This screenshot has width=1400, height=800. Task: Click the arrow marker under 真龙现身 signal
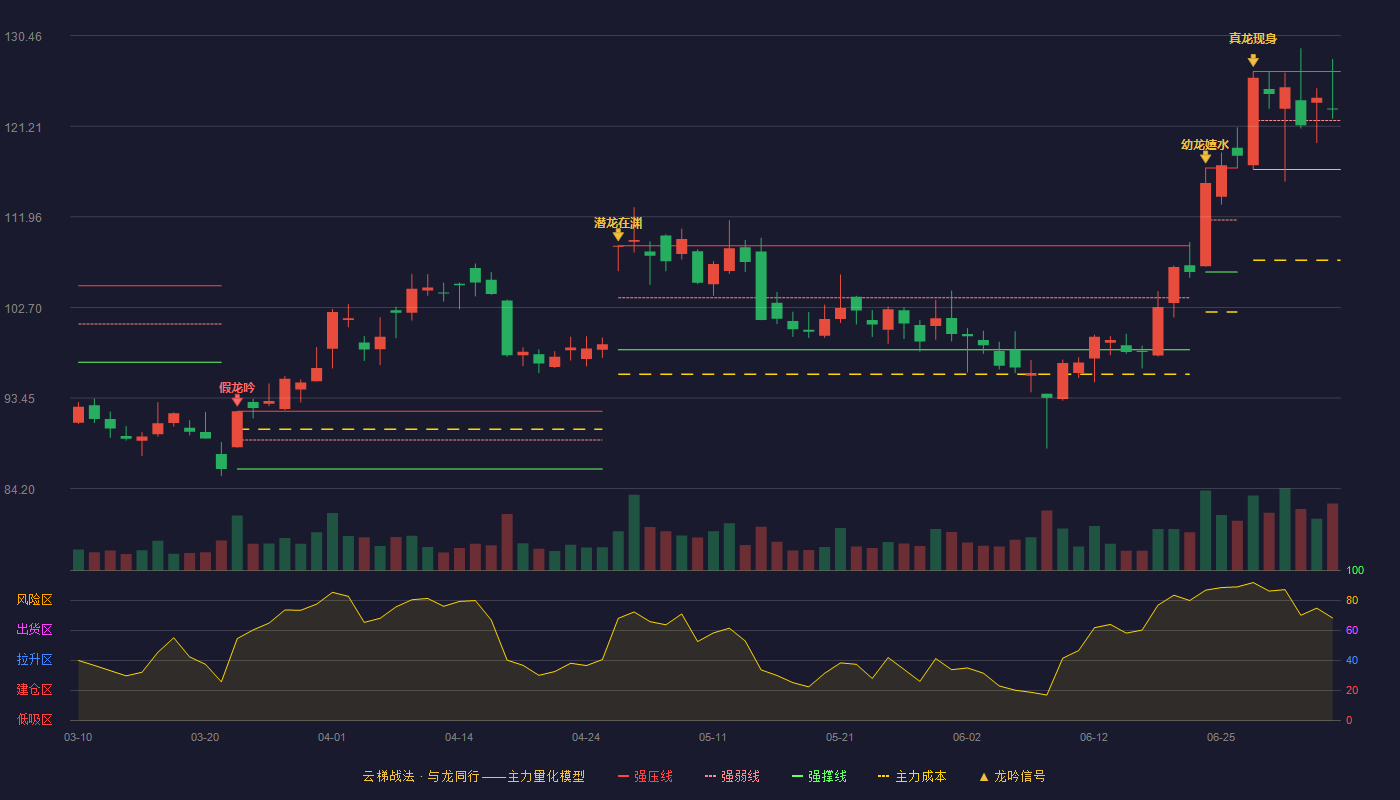coord(1253,60)
